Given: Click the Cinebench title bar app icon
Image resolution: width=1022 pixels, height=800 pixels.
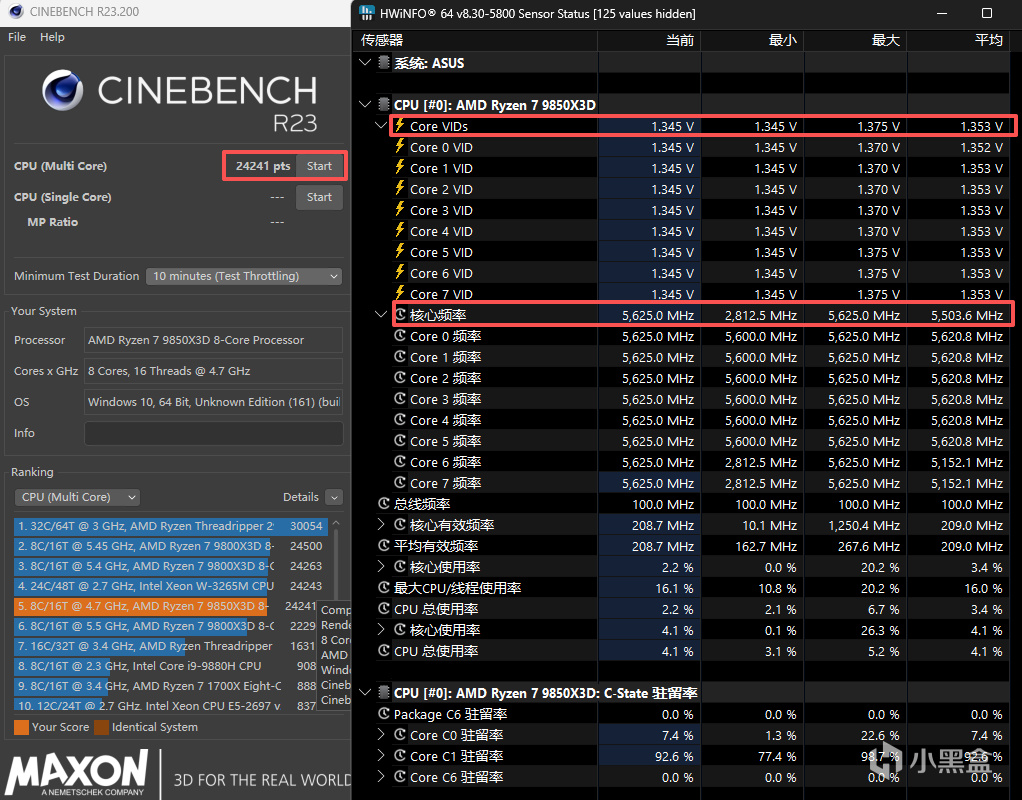Looking at the screenshot, I should click(x=16, y=12).
